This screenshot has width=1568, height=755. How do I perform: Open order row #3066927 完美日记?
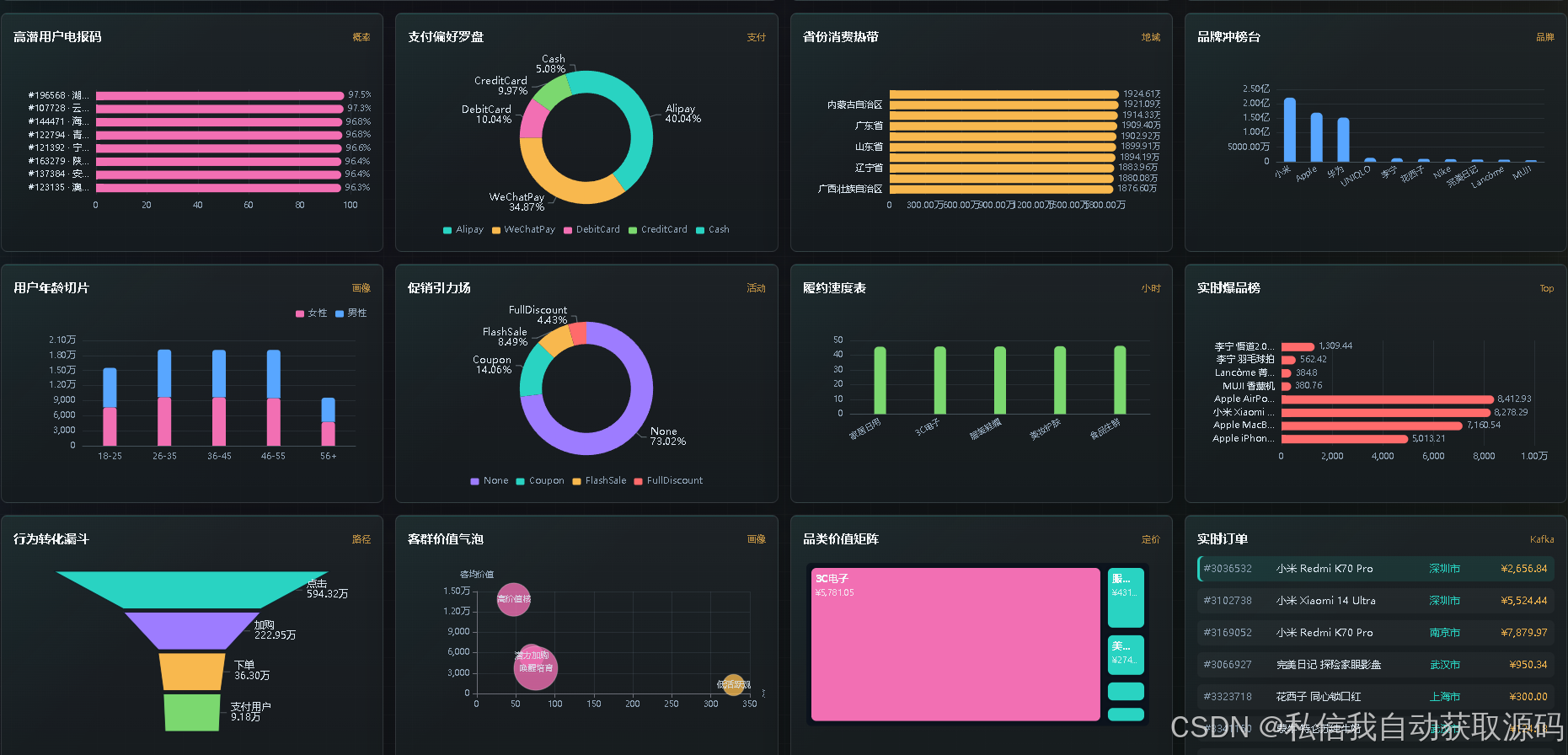(1375, 665)
